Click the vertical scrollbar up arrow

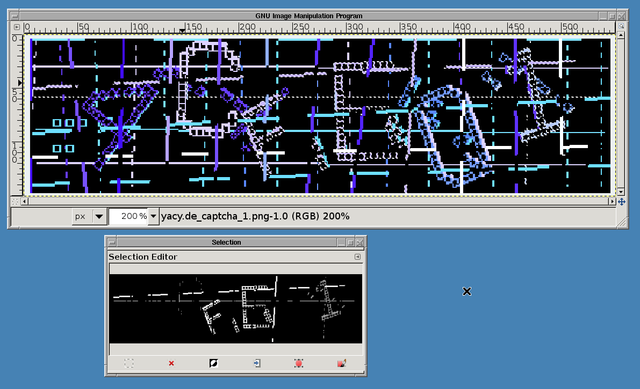(621, 36)
